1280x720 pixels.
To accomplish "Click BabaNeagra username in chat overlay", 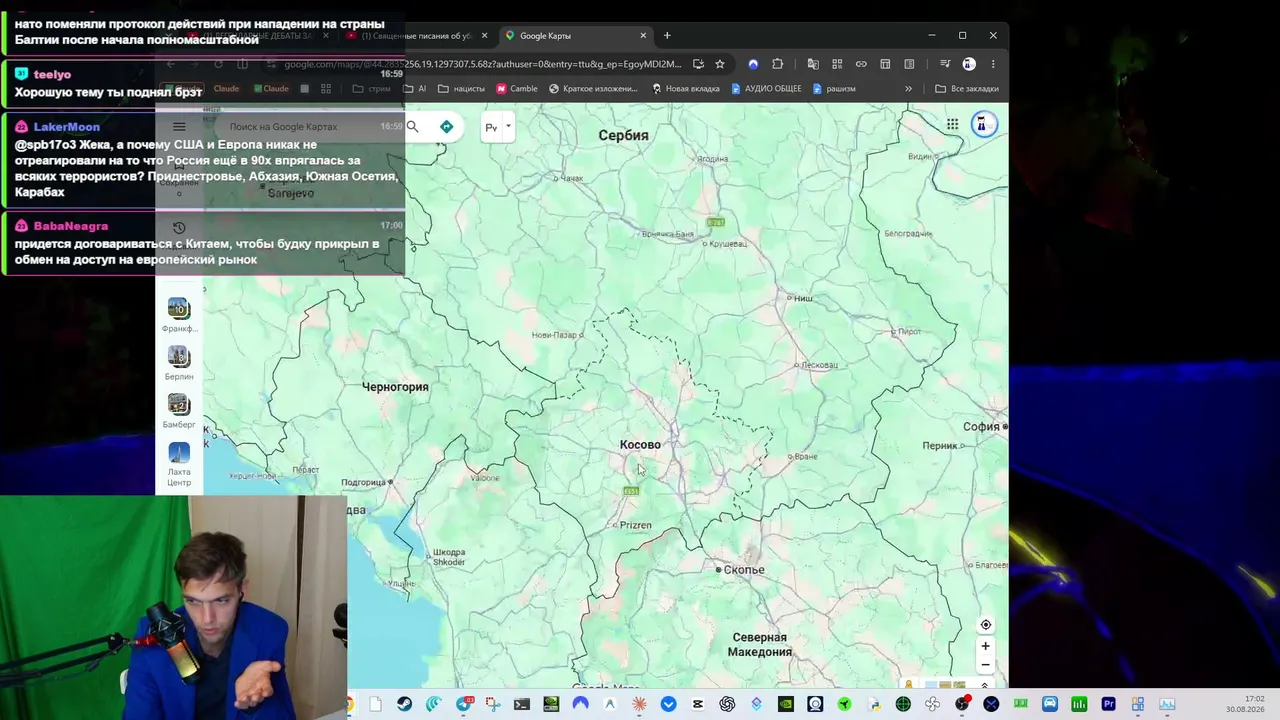I will click(70, 226).
